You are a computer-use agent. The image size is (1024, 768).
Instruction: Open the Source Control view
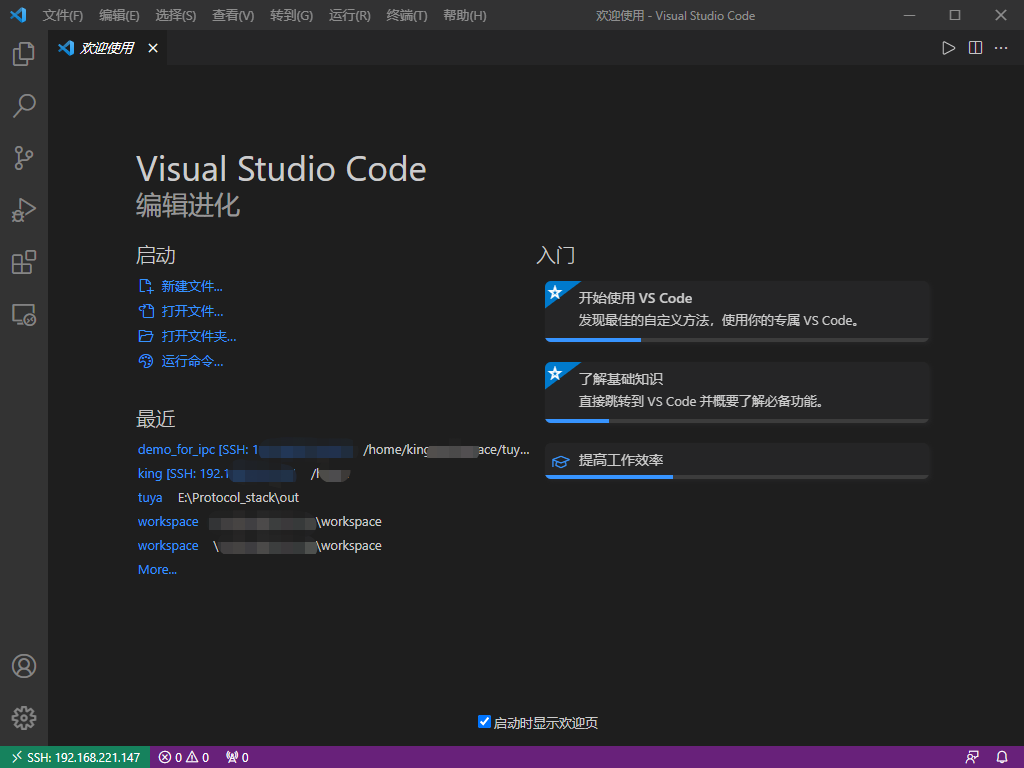coord(24,158)
